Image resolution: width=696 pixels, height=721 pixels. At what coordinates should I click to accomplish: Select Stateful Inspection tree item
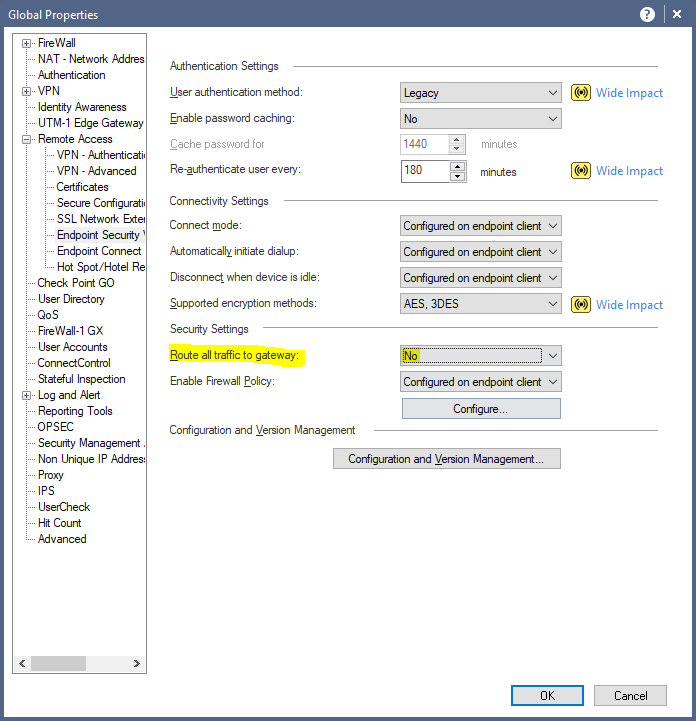pos(81,379)
